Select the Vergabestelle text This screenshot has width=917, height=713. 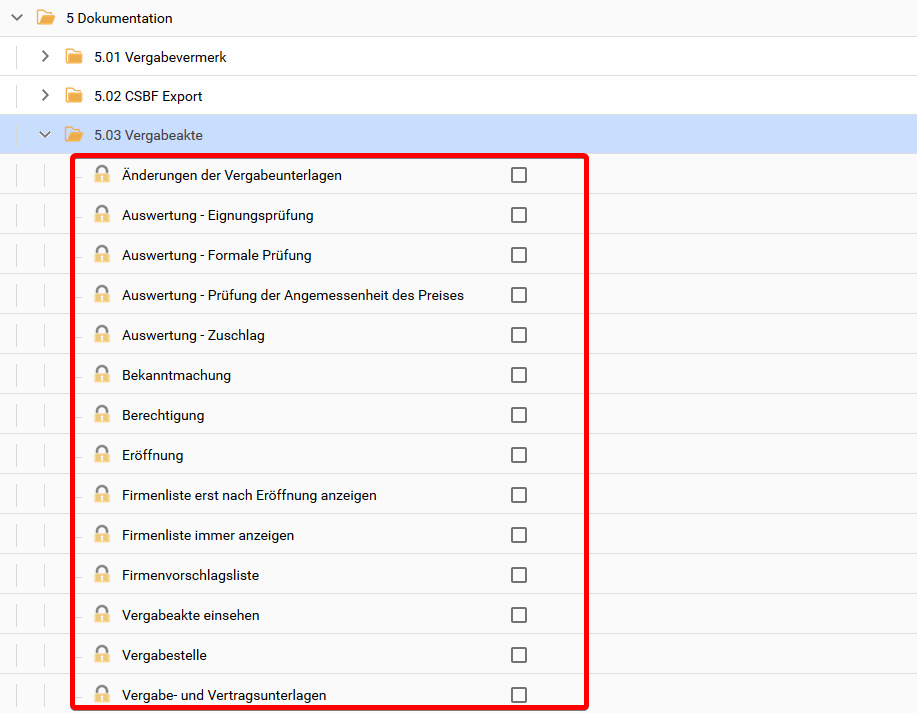(164, 655)
